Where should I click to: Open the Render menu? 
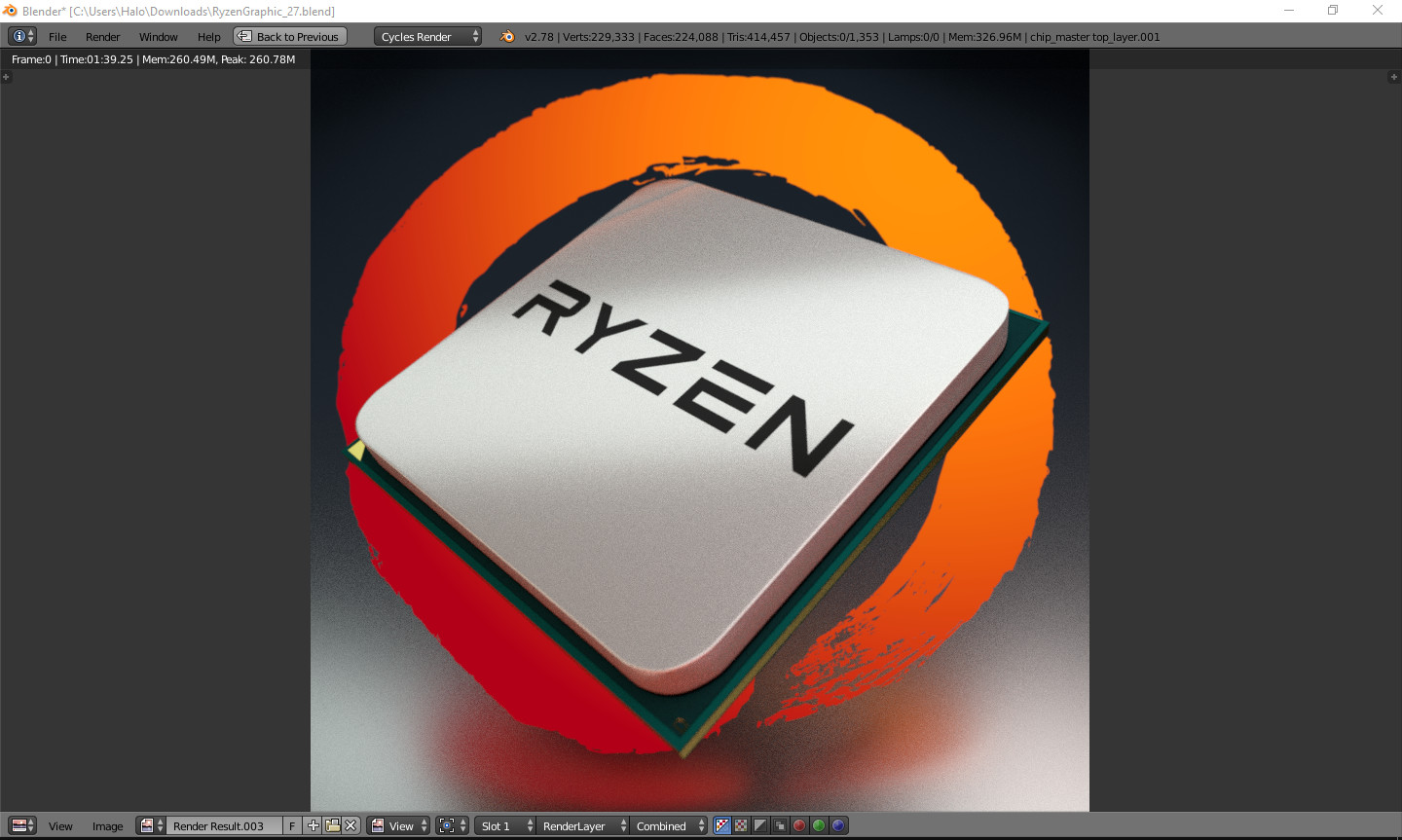[102, 36]
